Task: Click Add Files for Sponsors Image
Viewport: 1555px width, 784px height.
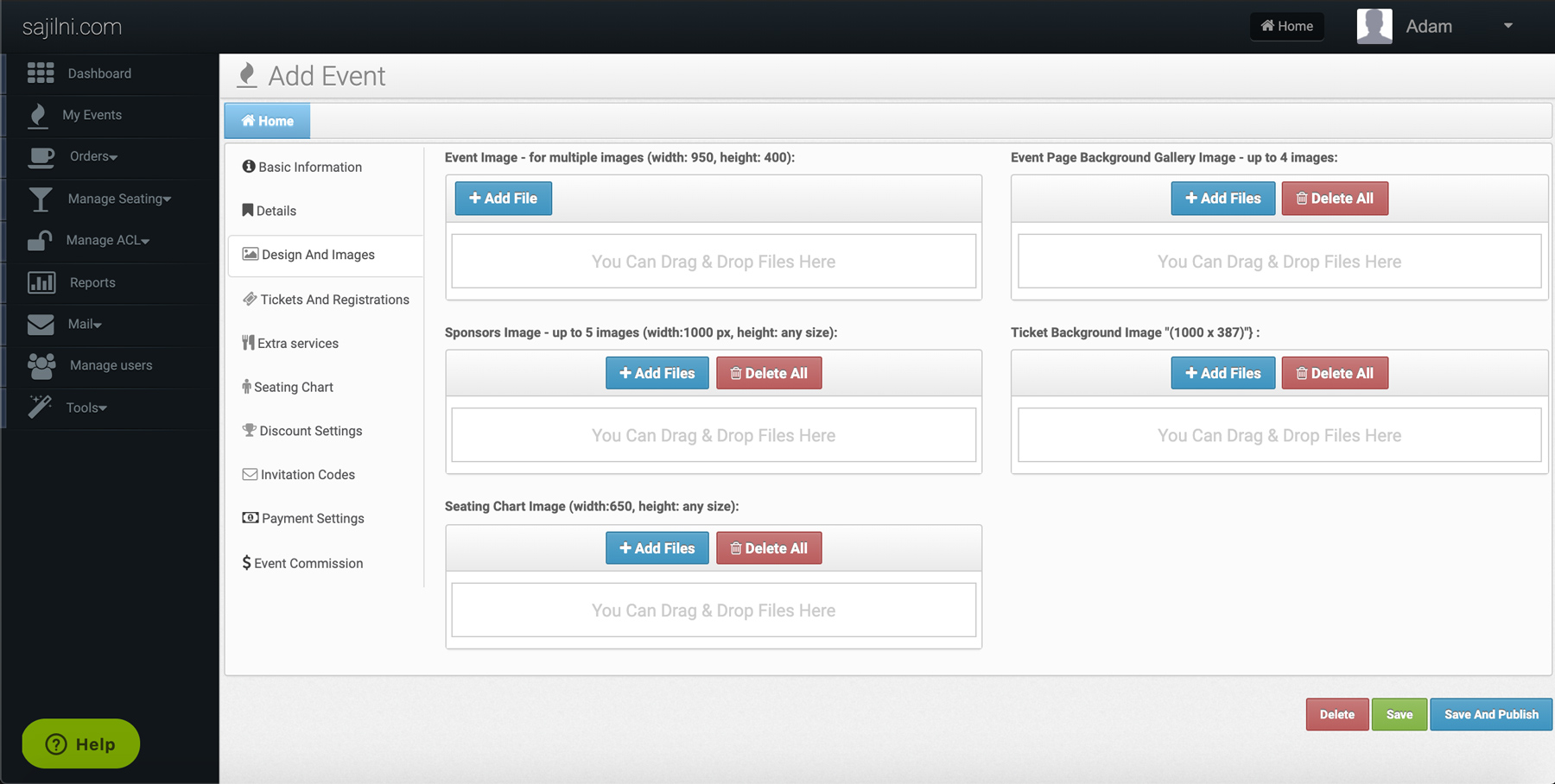Action: click(657, 373)
